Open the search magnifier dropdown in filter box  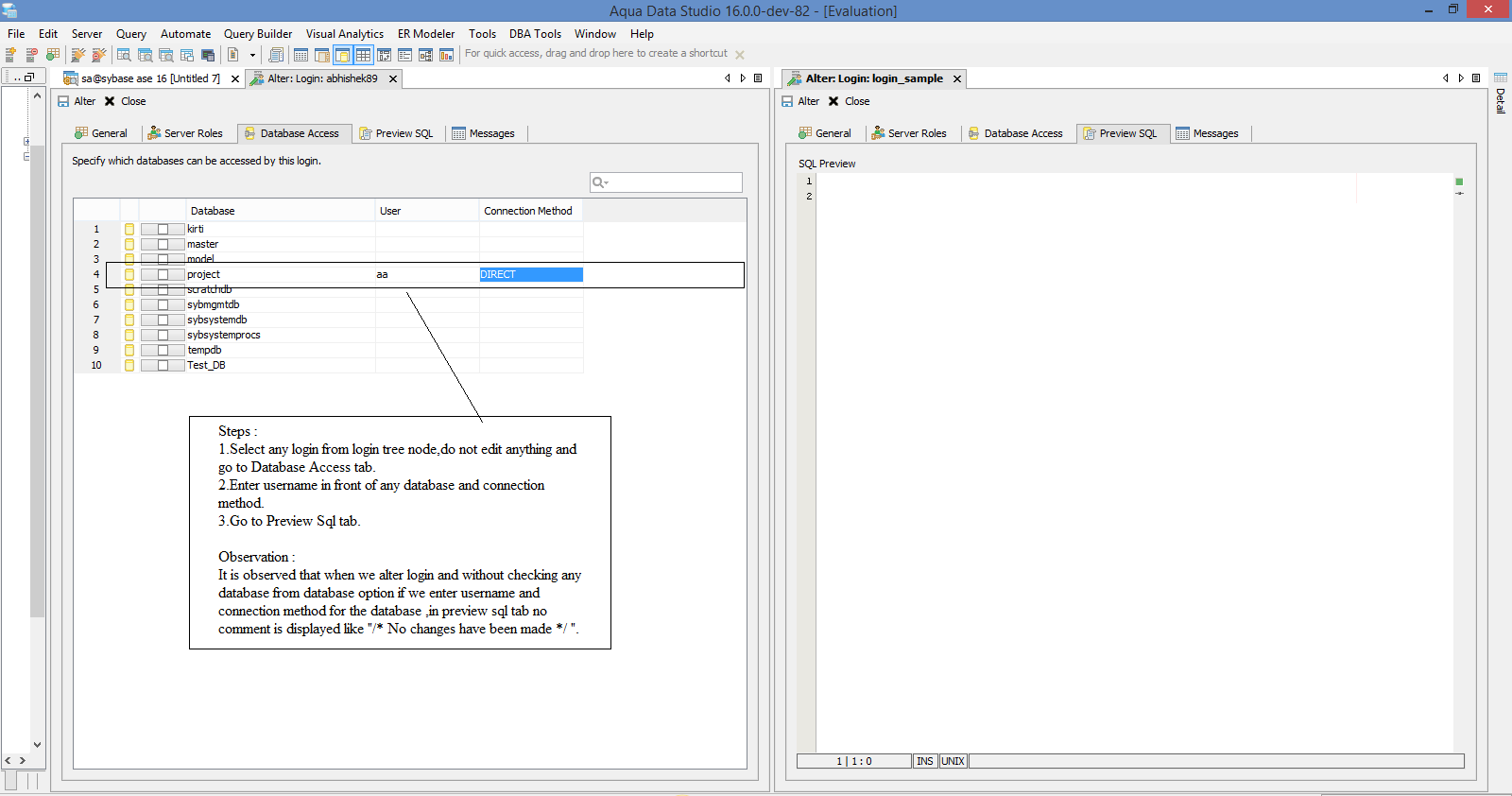pyautogui.click(x=600, y=182)
